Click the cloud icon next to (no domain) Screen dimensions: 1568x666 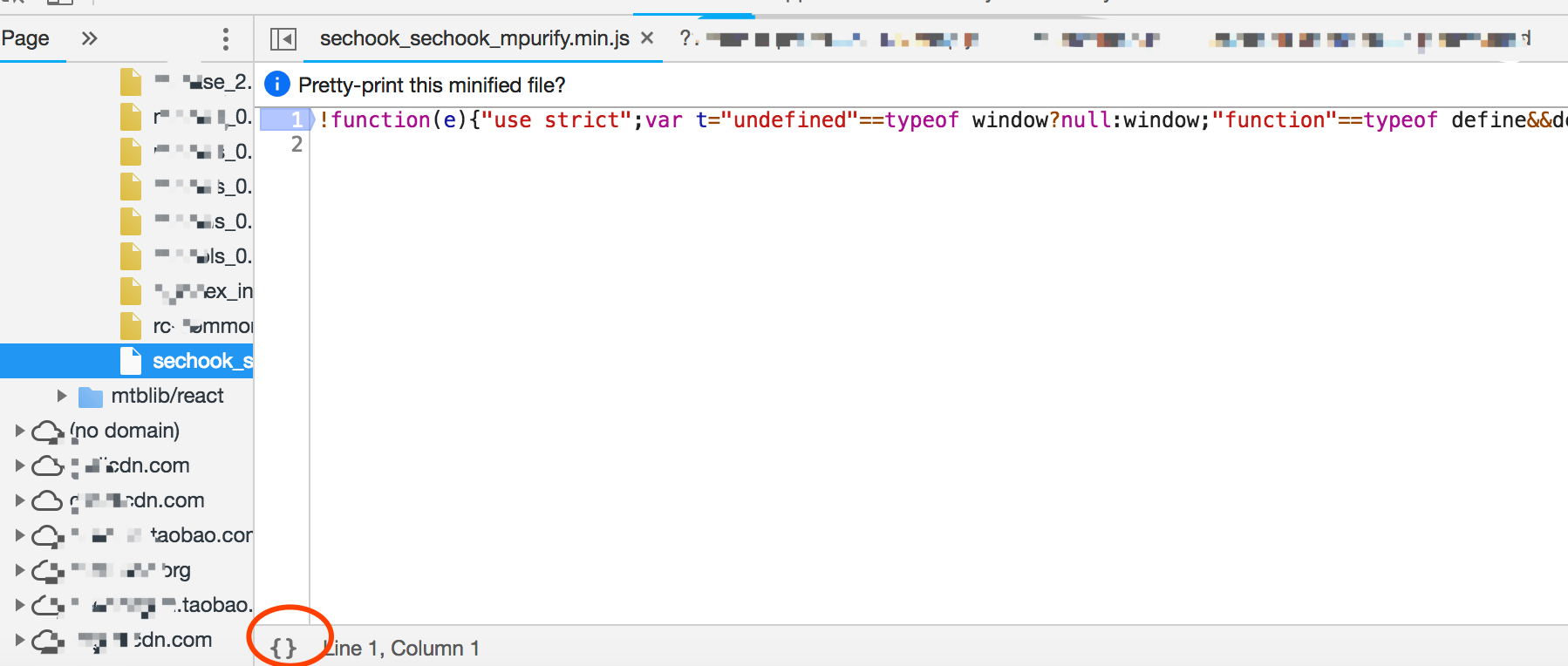point(48,432)
